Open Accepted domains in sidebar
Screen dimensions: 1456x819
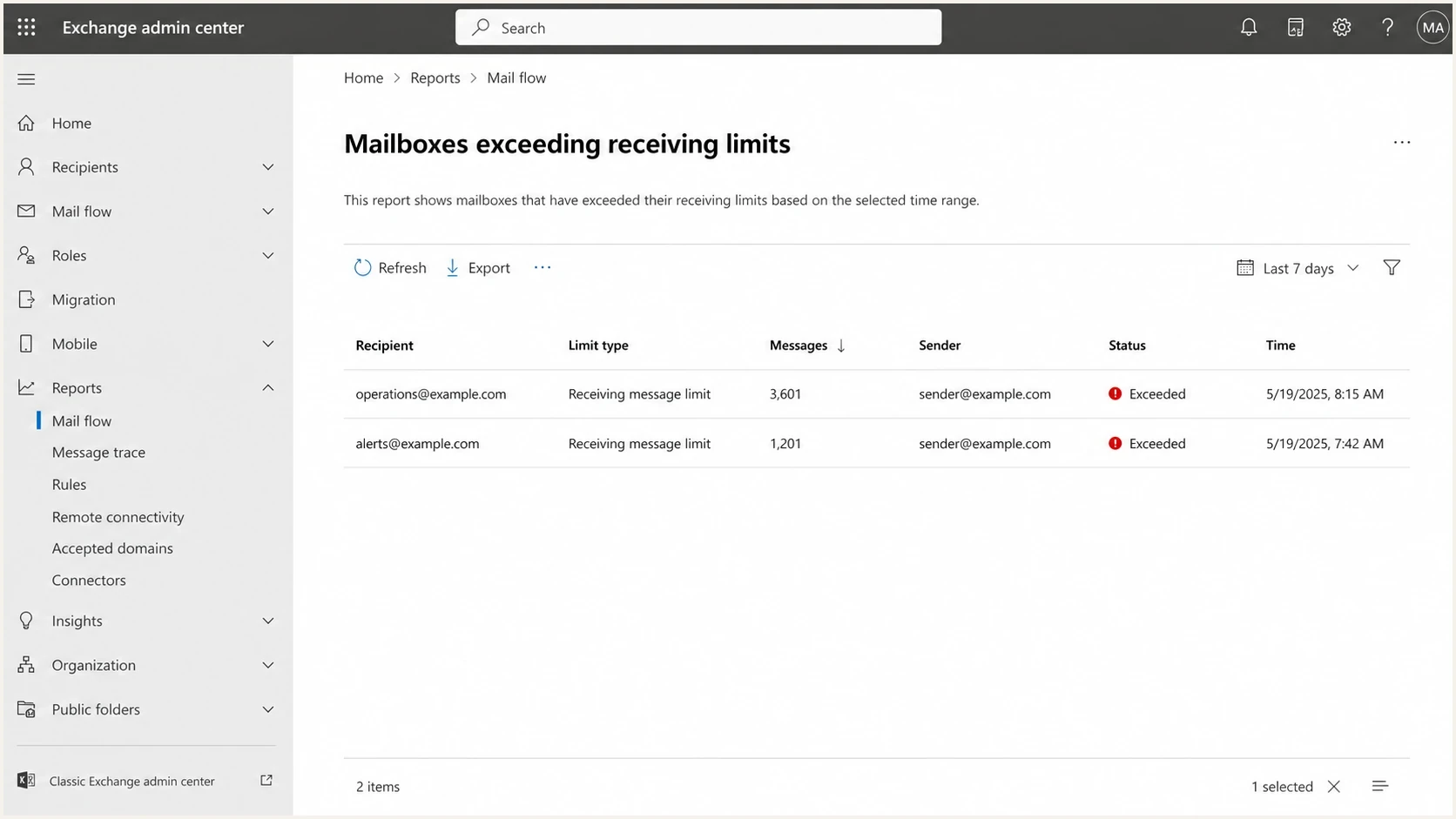(112, 547)
